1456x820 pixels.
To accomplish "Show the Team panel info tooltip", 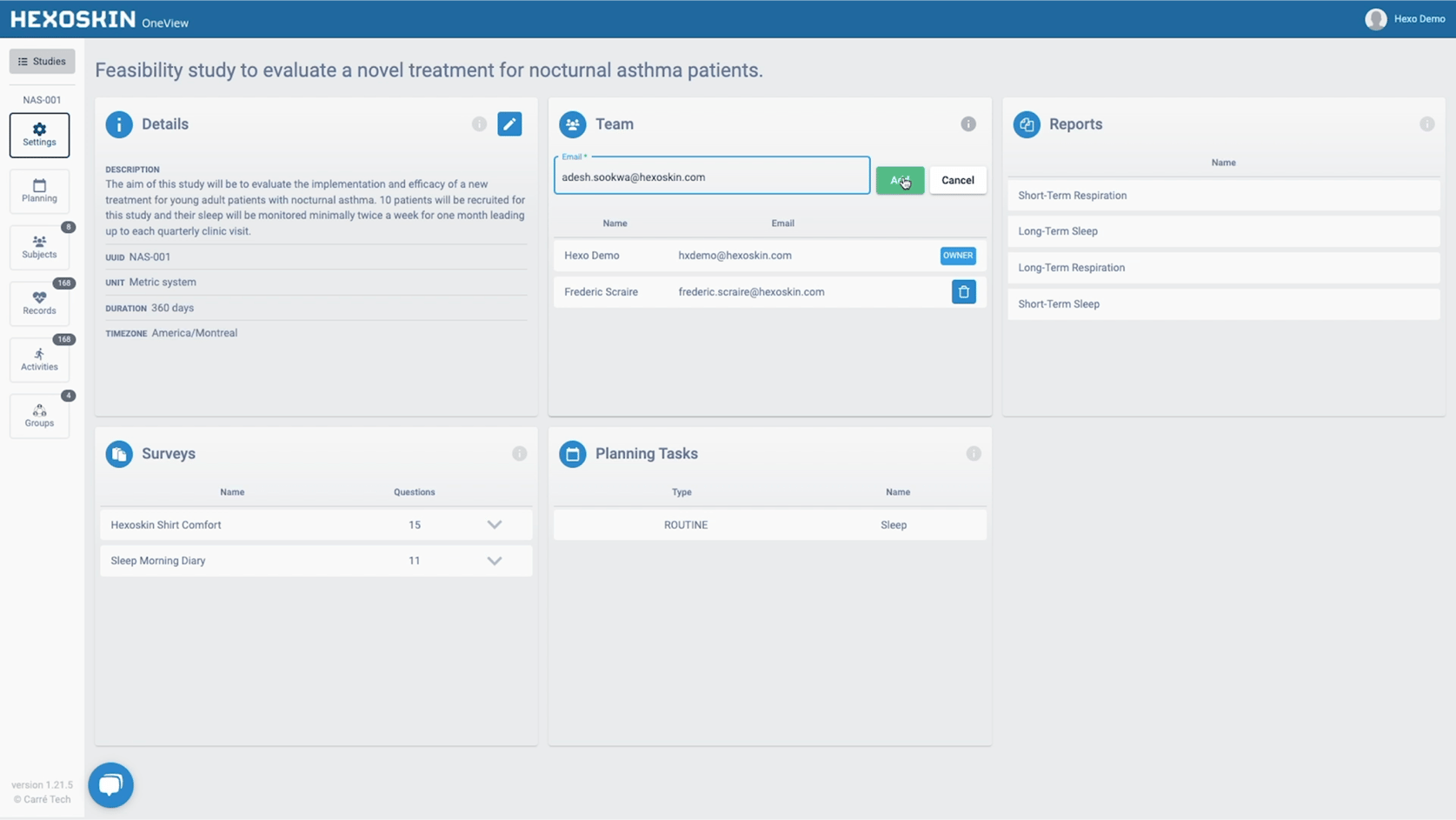I will (x=968, y=123).
